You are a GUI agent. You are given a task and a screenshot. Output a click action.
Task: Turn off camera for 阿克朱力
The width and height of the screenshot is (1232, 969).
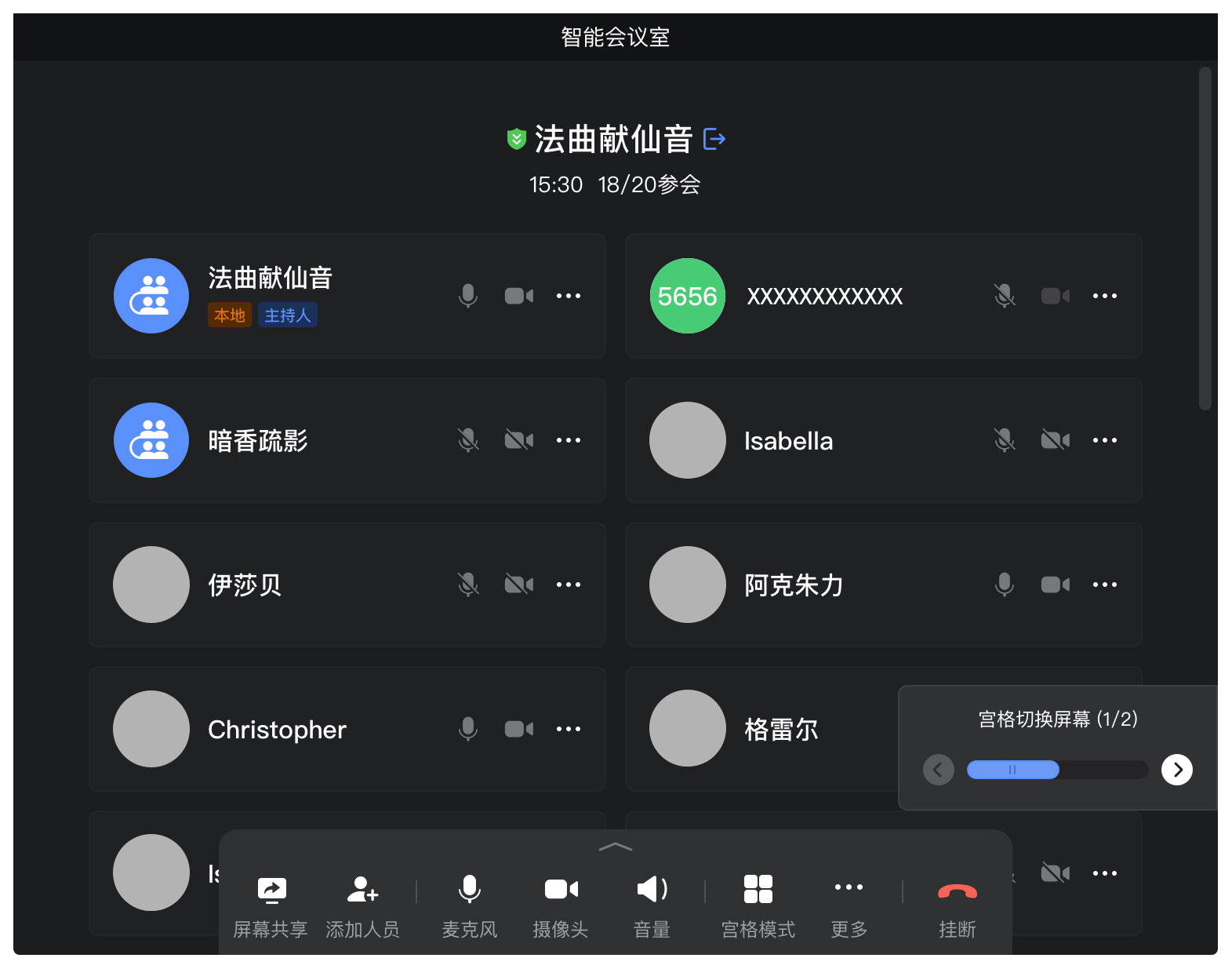[1056, 585]
